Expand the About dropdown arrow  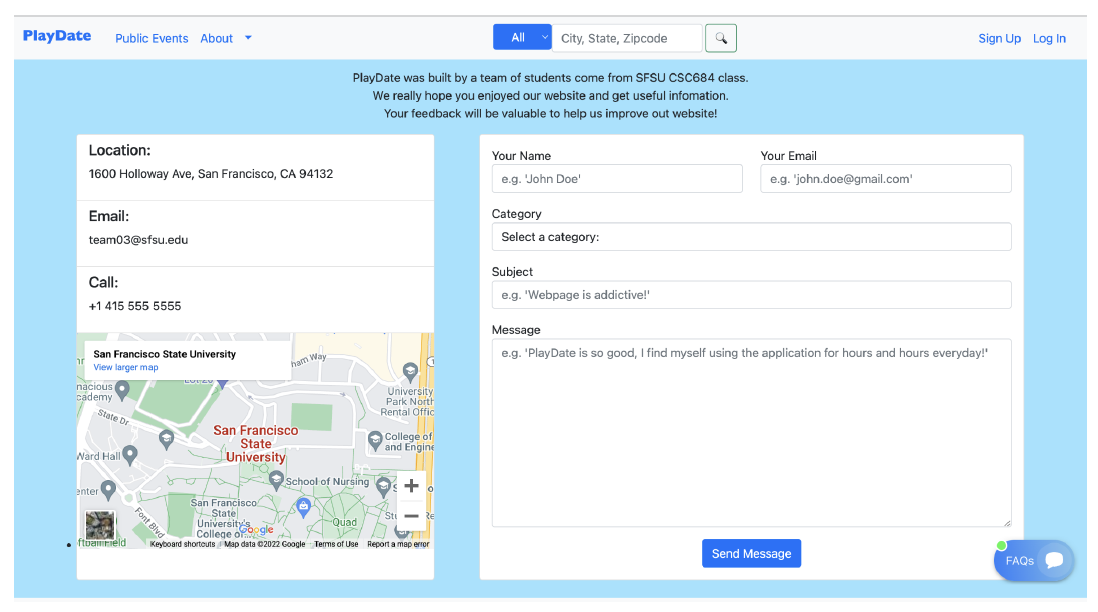248,38
